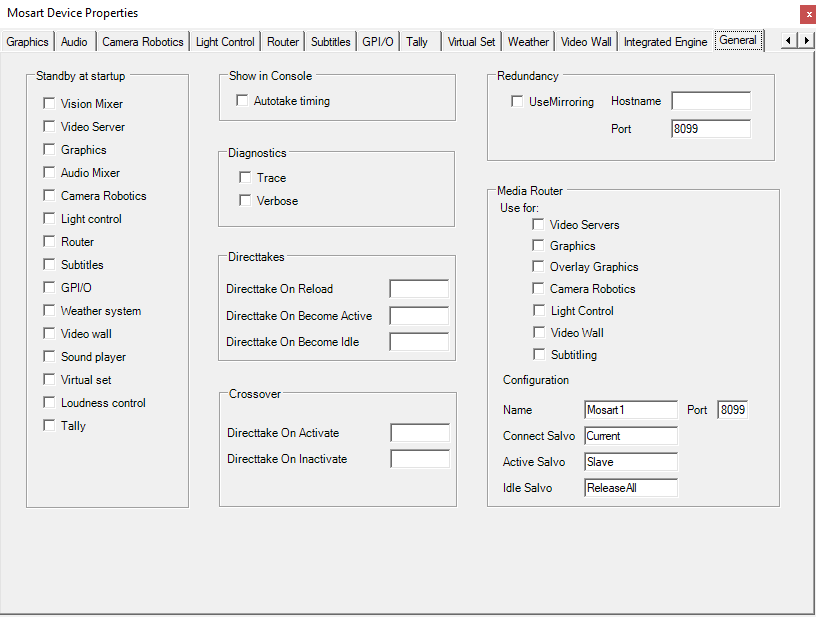816x617 pixels.
Task: Enable the UseMirroring checkbox
Action: coord(517,102)
